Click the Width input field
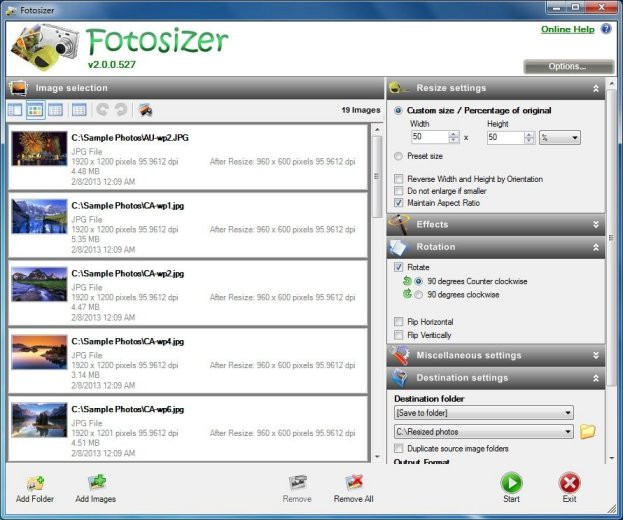The height and width of the screenshot is (520, 623). pyautogui.click(x=431, y=137)
